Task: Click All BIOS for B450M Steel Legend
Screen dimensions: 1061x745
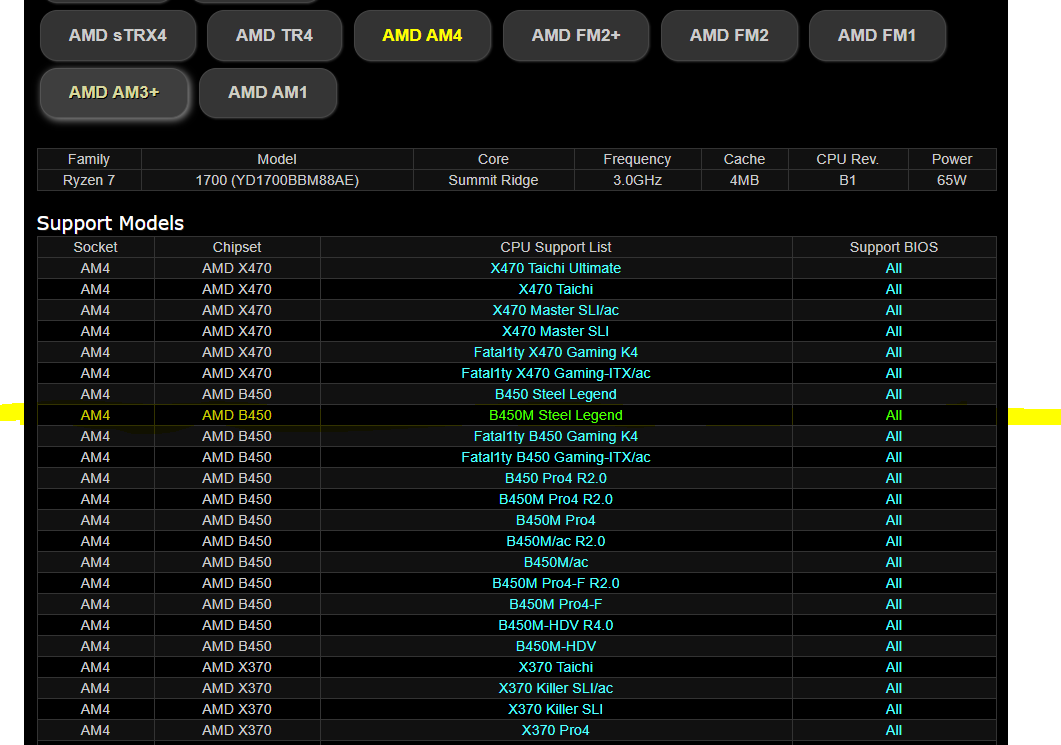Action: (894, 415)
